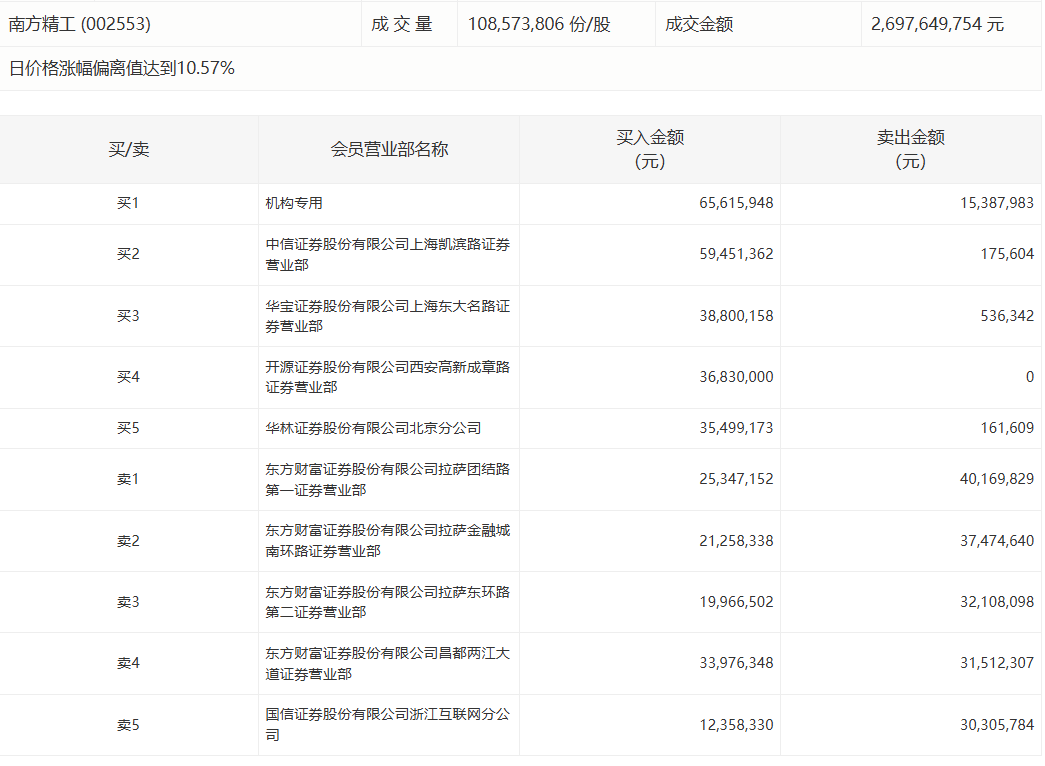1045x766 pixels.
Task: Click the 买入金额 column header
Action: tap(650, 150)
